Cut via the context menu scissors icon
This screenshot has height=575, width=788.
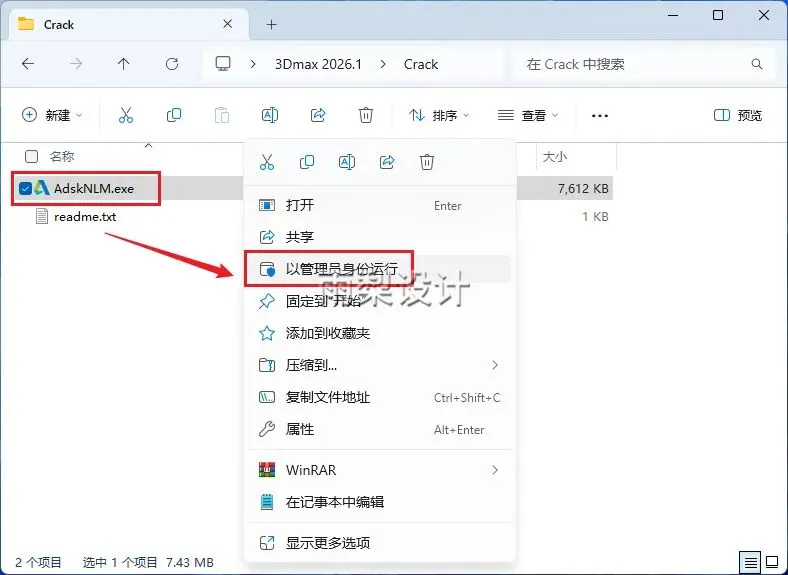click(x=267, y=162)
